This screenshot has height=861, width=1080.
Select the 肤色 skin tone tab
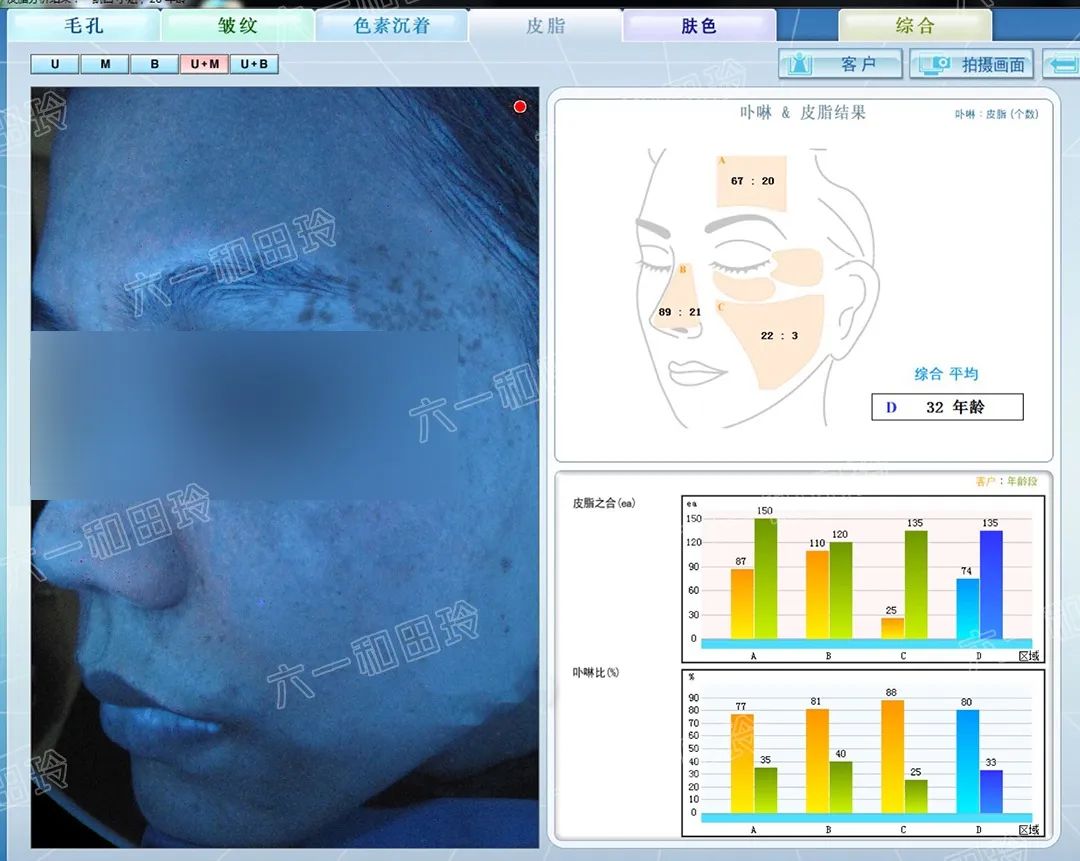[699, 24]
